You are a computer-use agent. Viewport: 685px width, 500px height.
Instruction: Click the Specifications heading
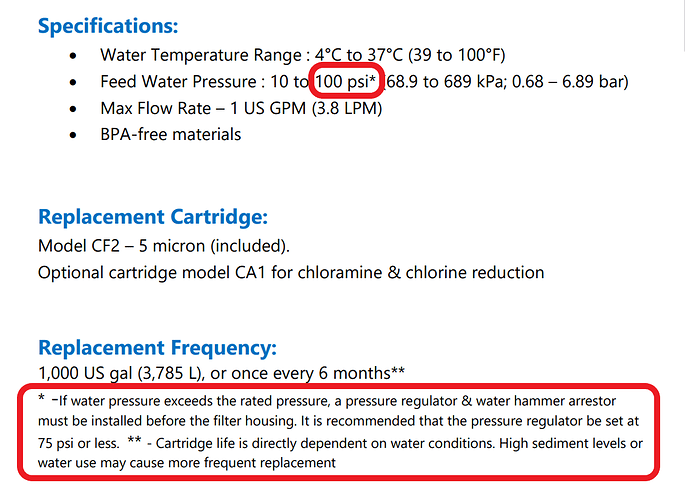click(108, 26)
